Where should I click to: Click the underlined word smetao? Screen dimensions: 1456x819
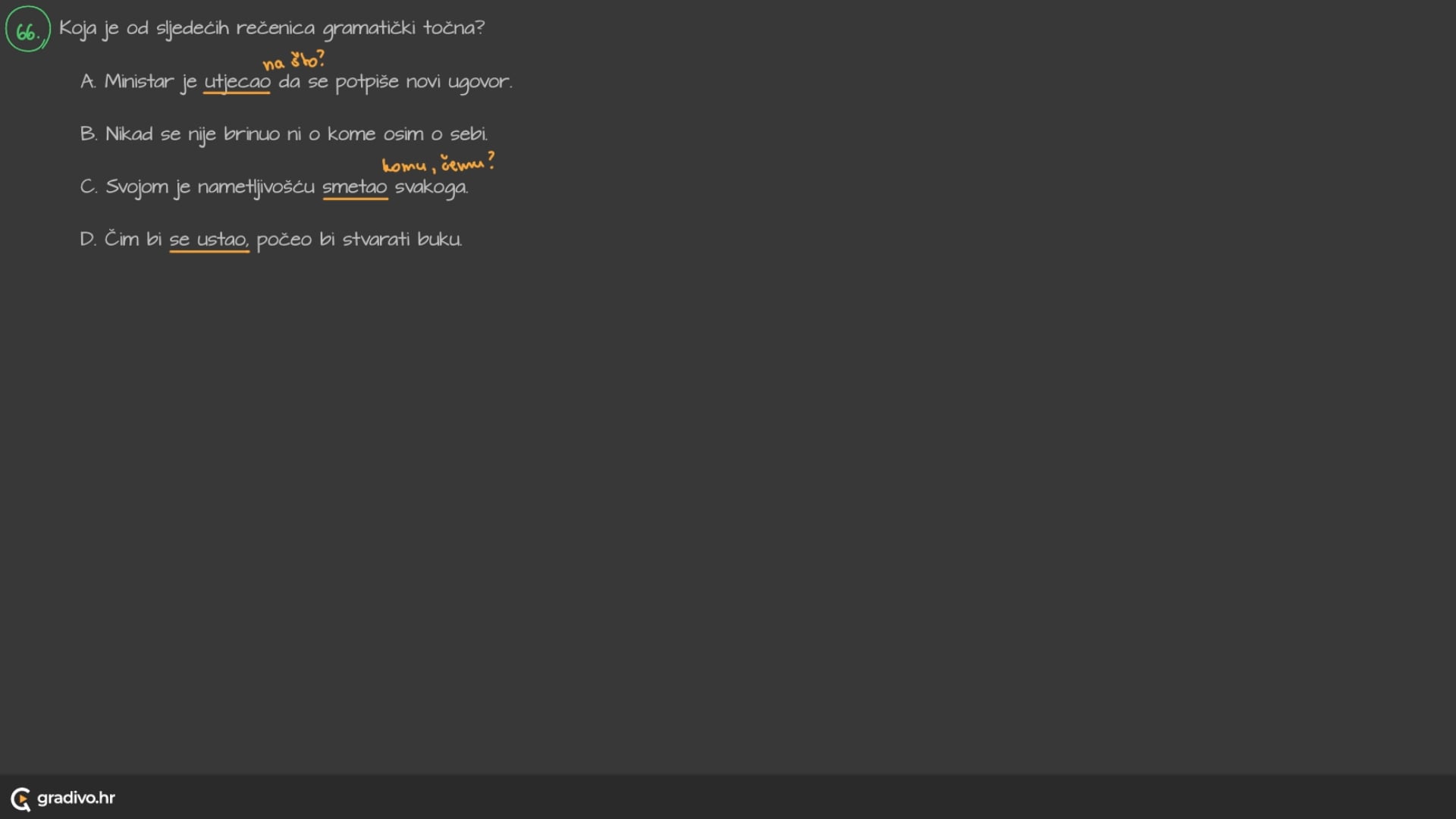tap(354, 187)
